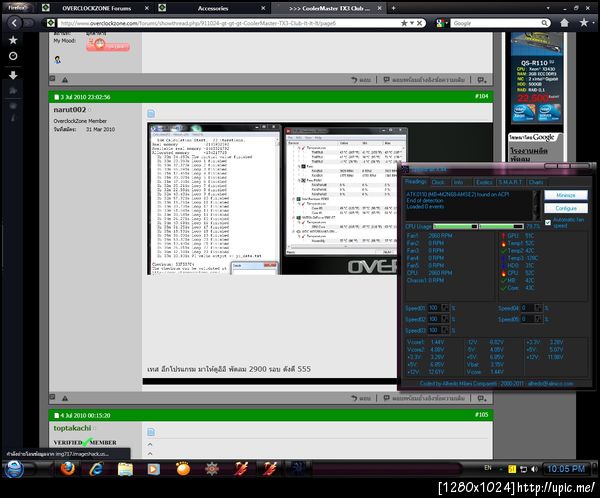600x498 pixels.
Task: Open Firefox from the taskbar
Action: tap(68, 469)
